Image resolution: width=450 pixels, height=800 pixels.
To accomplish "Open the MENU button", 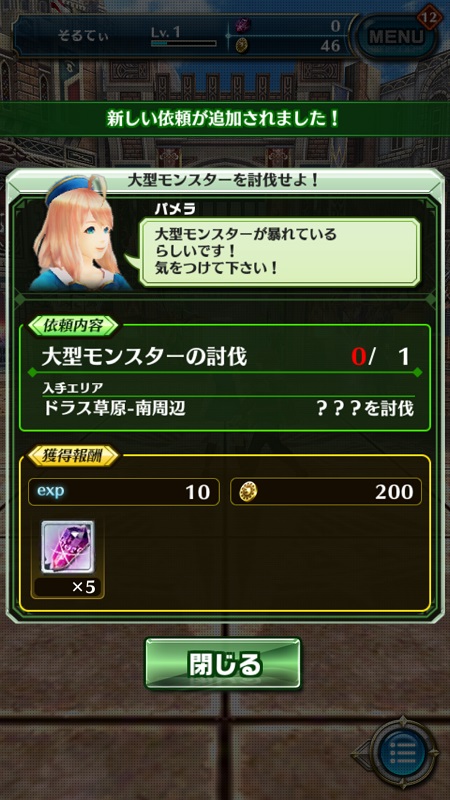I will point(396,37).
